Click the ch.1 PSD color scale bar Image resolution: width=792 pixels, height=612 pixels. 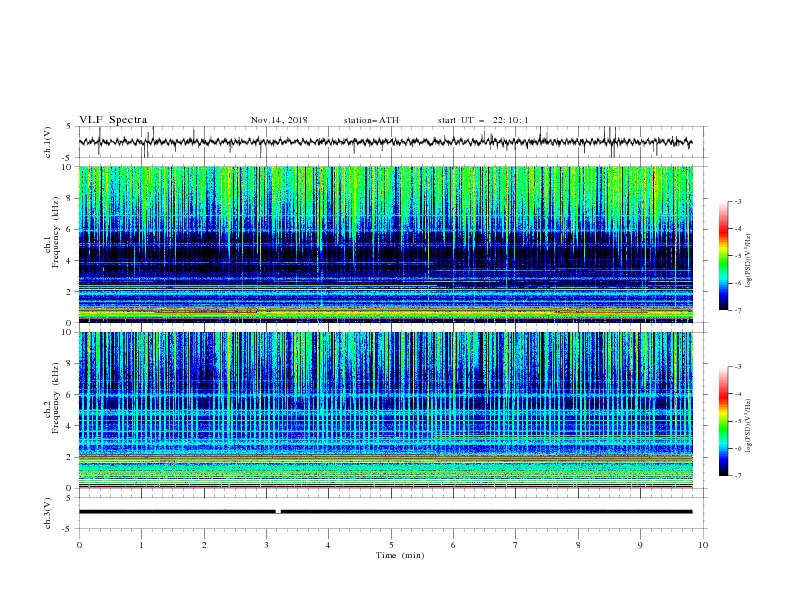[x=724, y=256]
